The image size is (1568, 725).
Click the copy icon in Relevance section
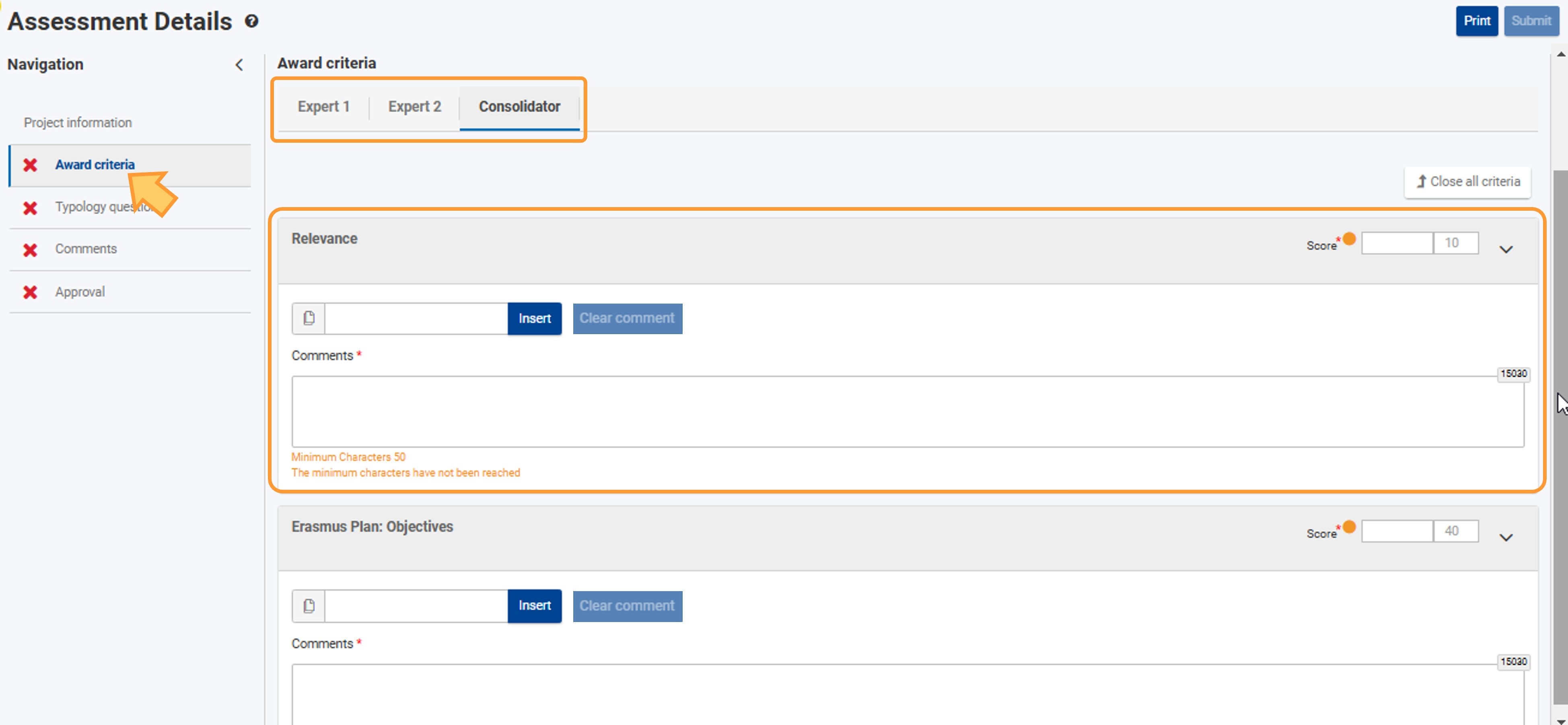tap(309, 318)
